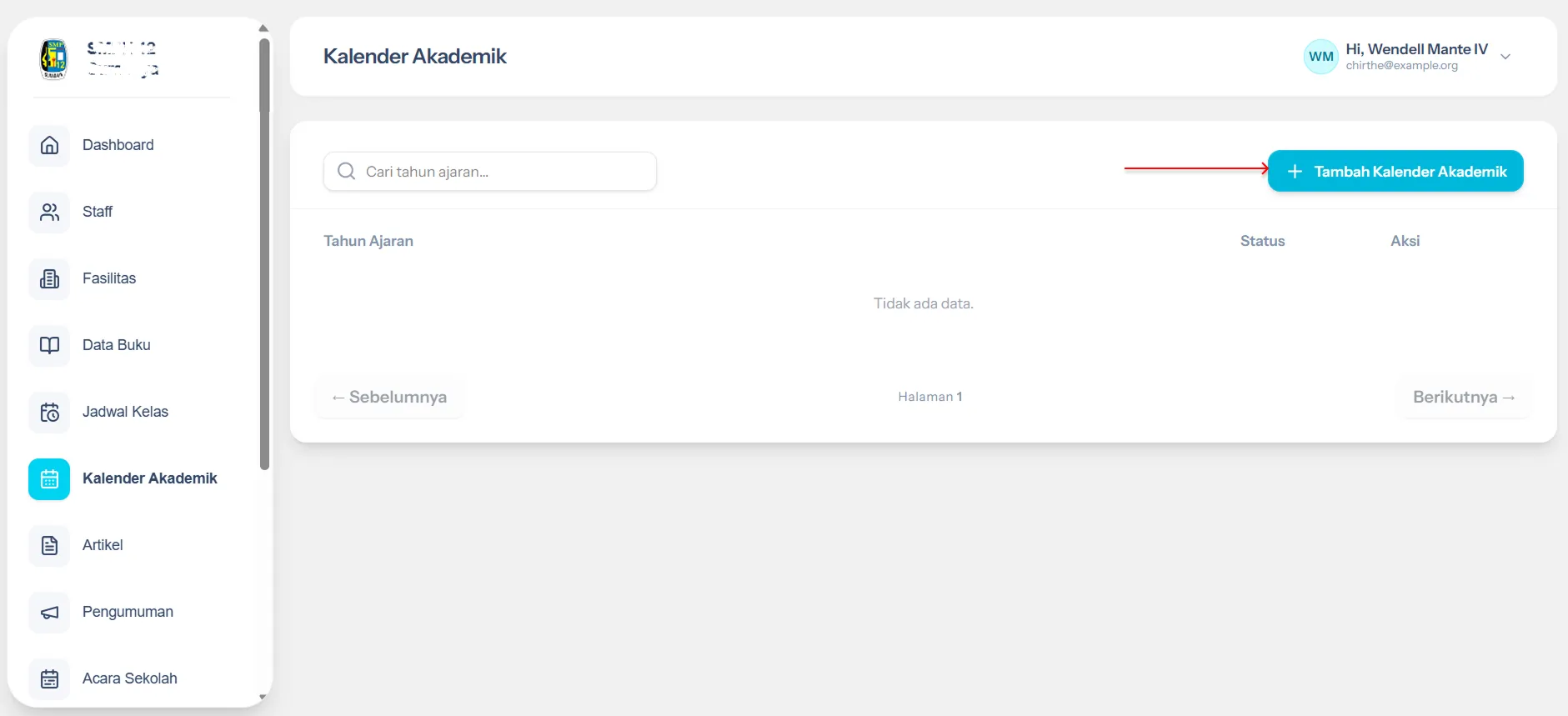Click the Tidak ada data message
Viewport: 1568px width, 716px height.
[924, 303]
